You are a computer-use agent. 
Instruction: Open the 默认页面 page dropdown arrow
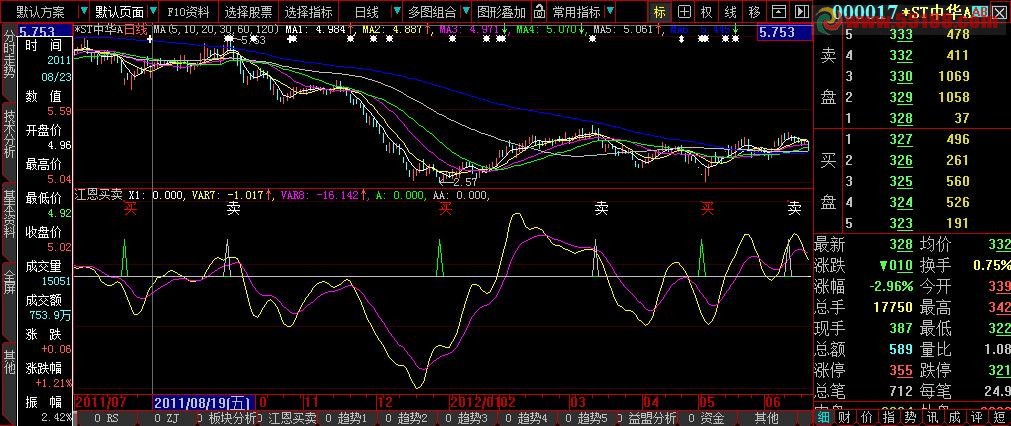152,12
